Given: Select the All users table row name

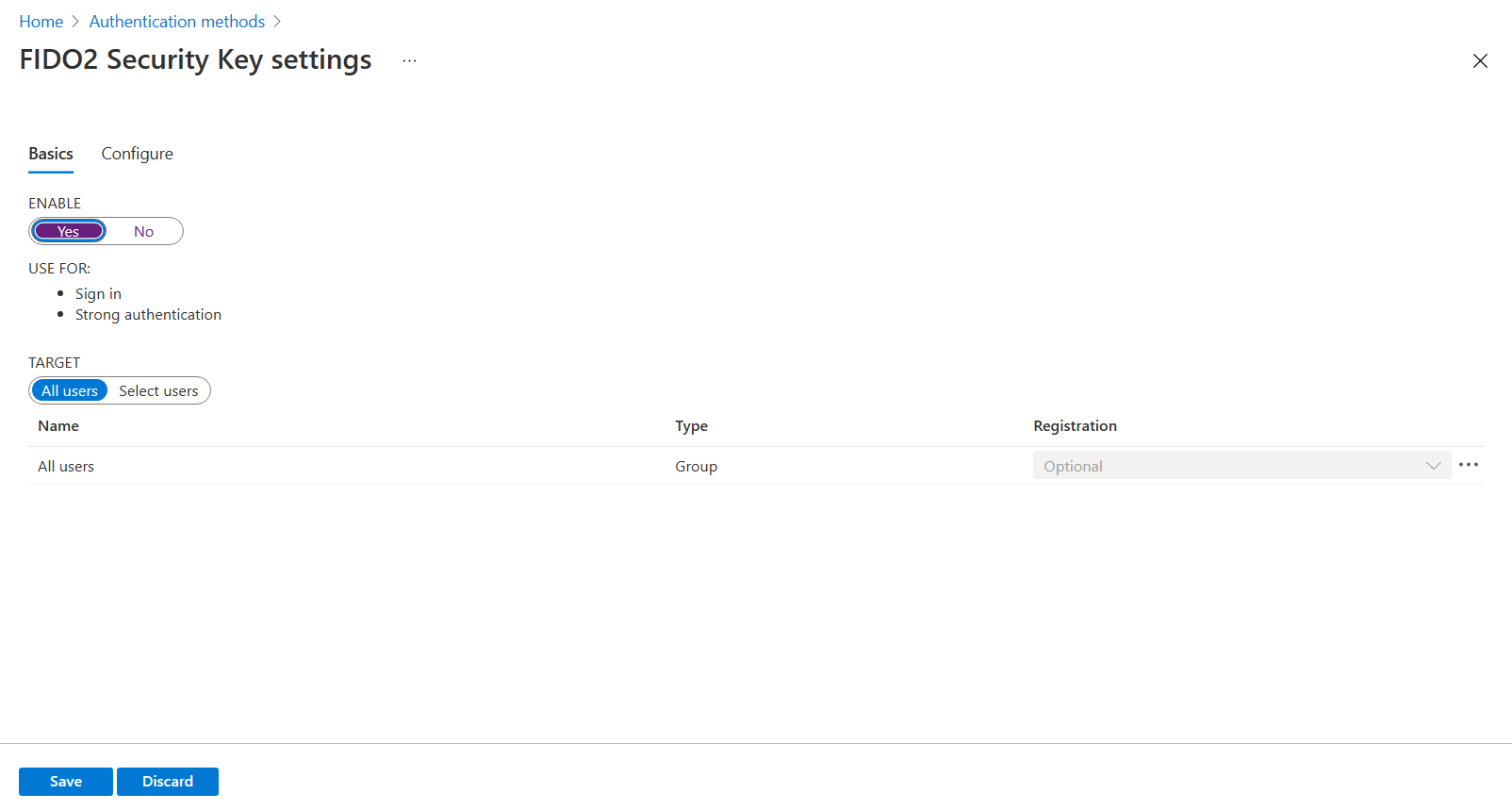Looking at the screenshot, I should pyautogui.click(x=66, y=466).
